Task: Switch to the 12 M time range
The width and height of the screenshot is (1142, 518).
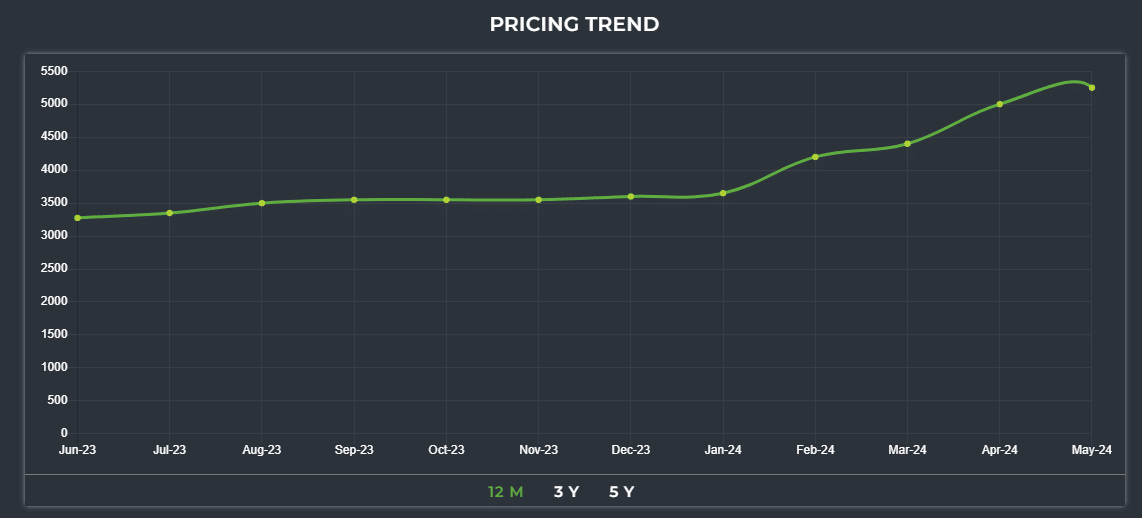Action: click(x=505, y=492)
